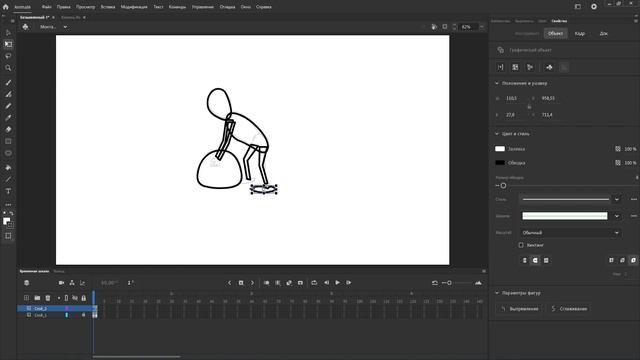Screen dimensions: 640x360
Task: Click the New Layer icon in timeline
Action: tap(27, 298)
